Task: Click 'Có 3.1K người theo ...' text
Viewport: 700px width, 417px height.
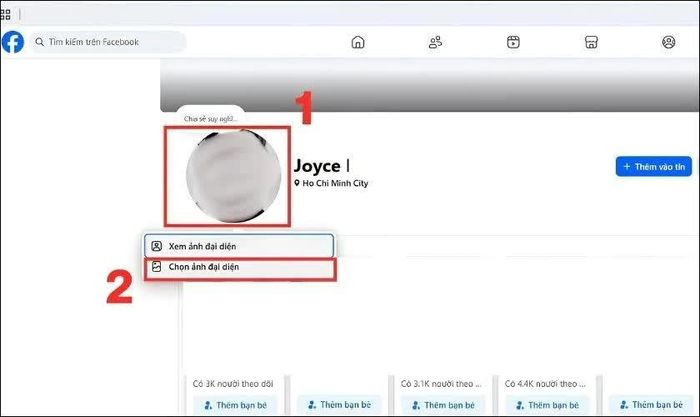Action: 441,384
